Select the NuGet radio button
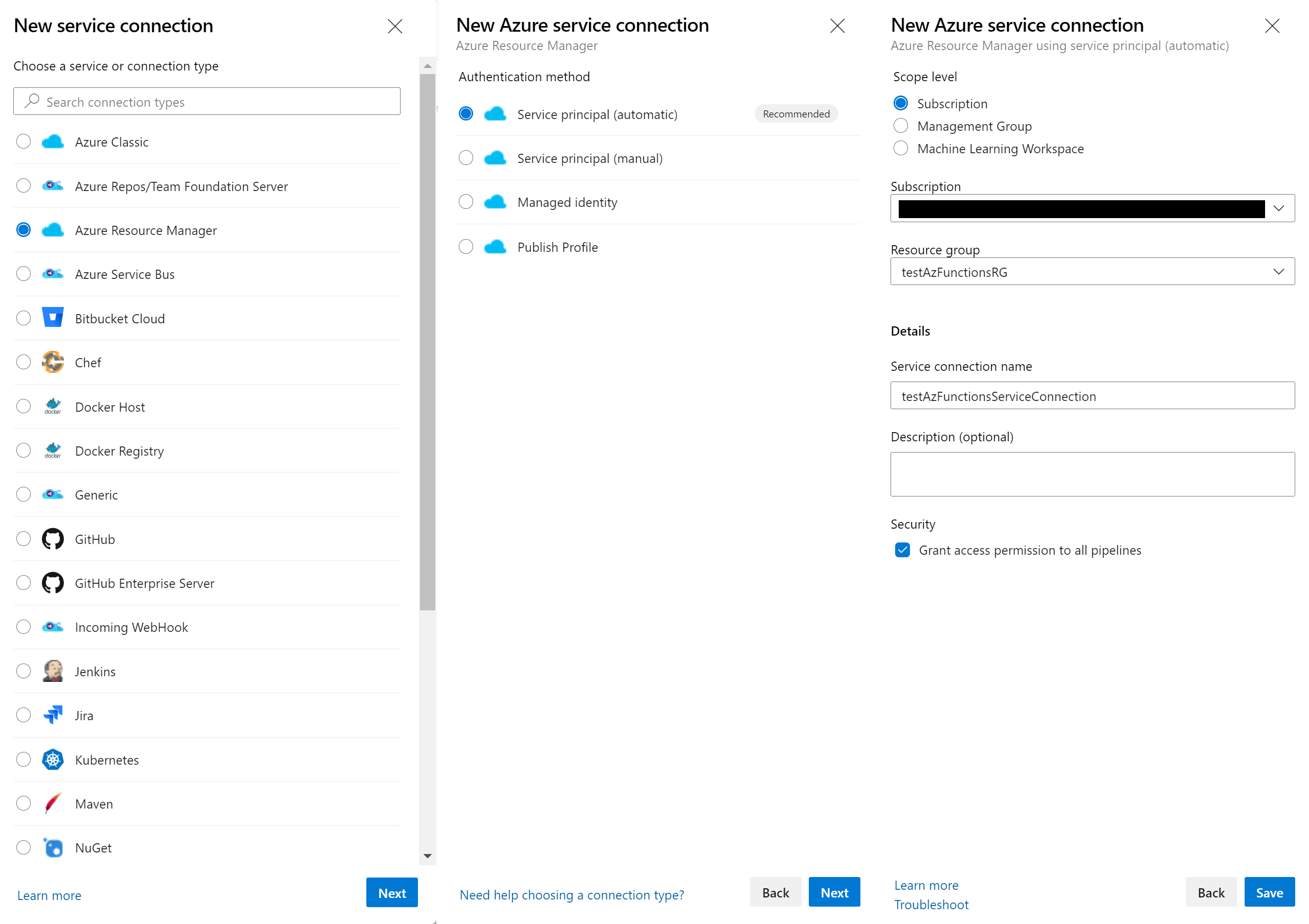Viewport: 1309px width, 924px height. pyautogui.click(x=24, y=847)
